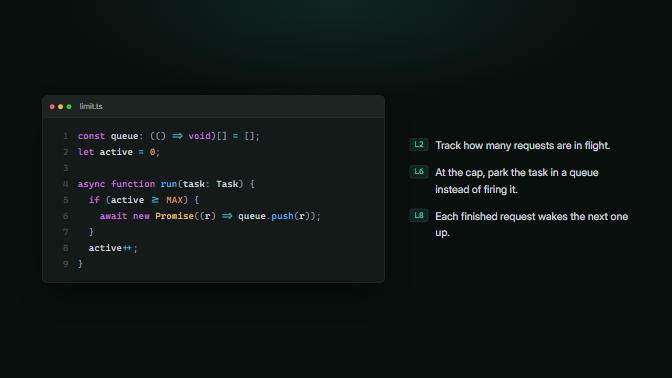Click 'active++' on line 8
This screenshot has width=672, height=378.
click(110, 248)
